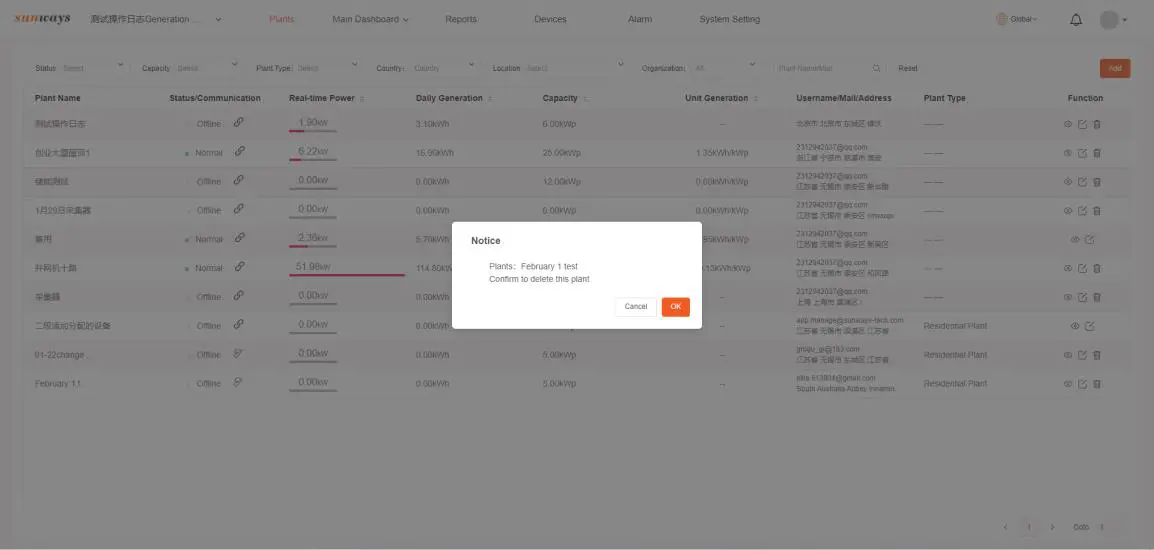
Task: Edit the plant with 2.36kW power
Action: pyautogui.click(x=1089, y=239)
